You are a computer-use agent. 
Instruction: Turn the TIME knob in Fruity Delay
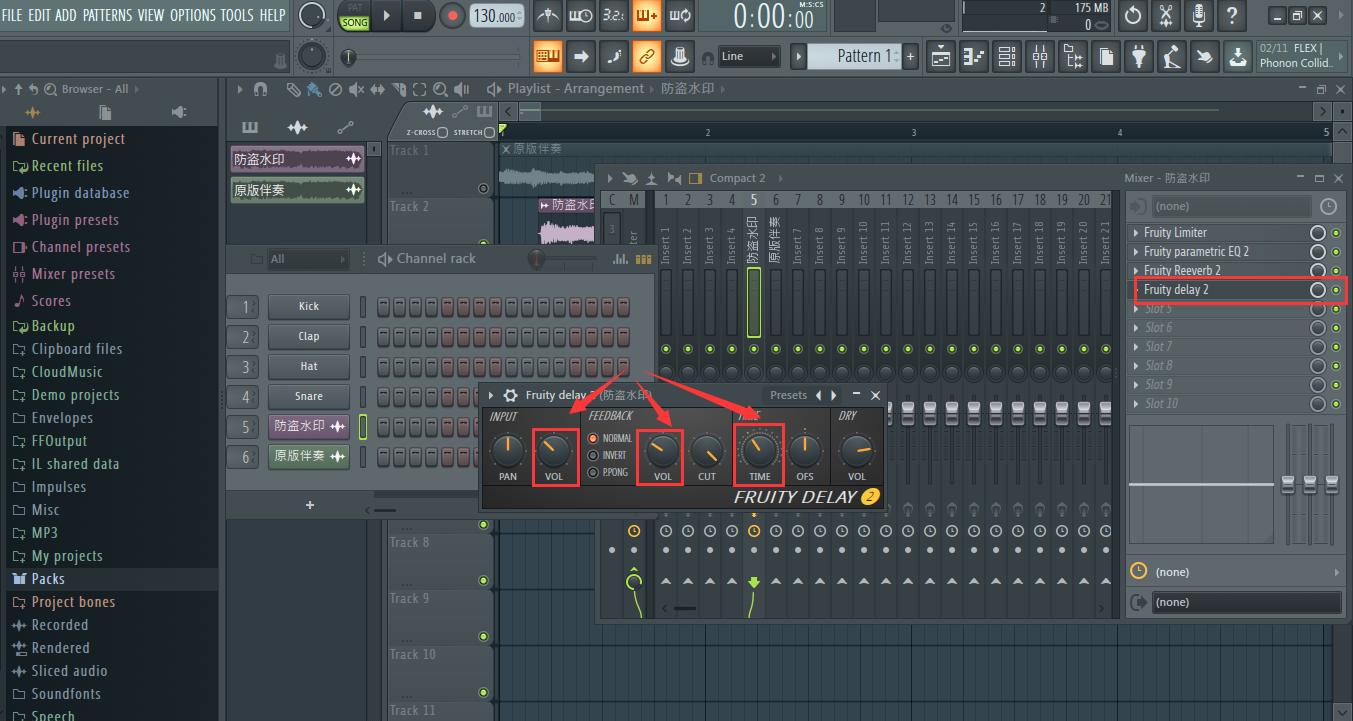758,452
